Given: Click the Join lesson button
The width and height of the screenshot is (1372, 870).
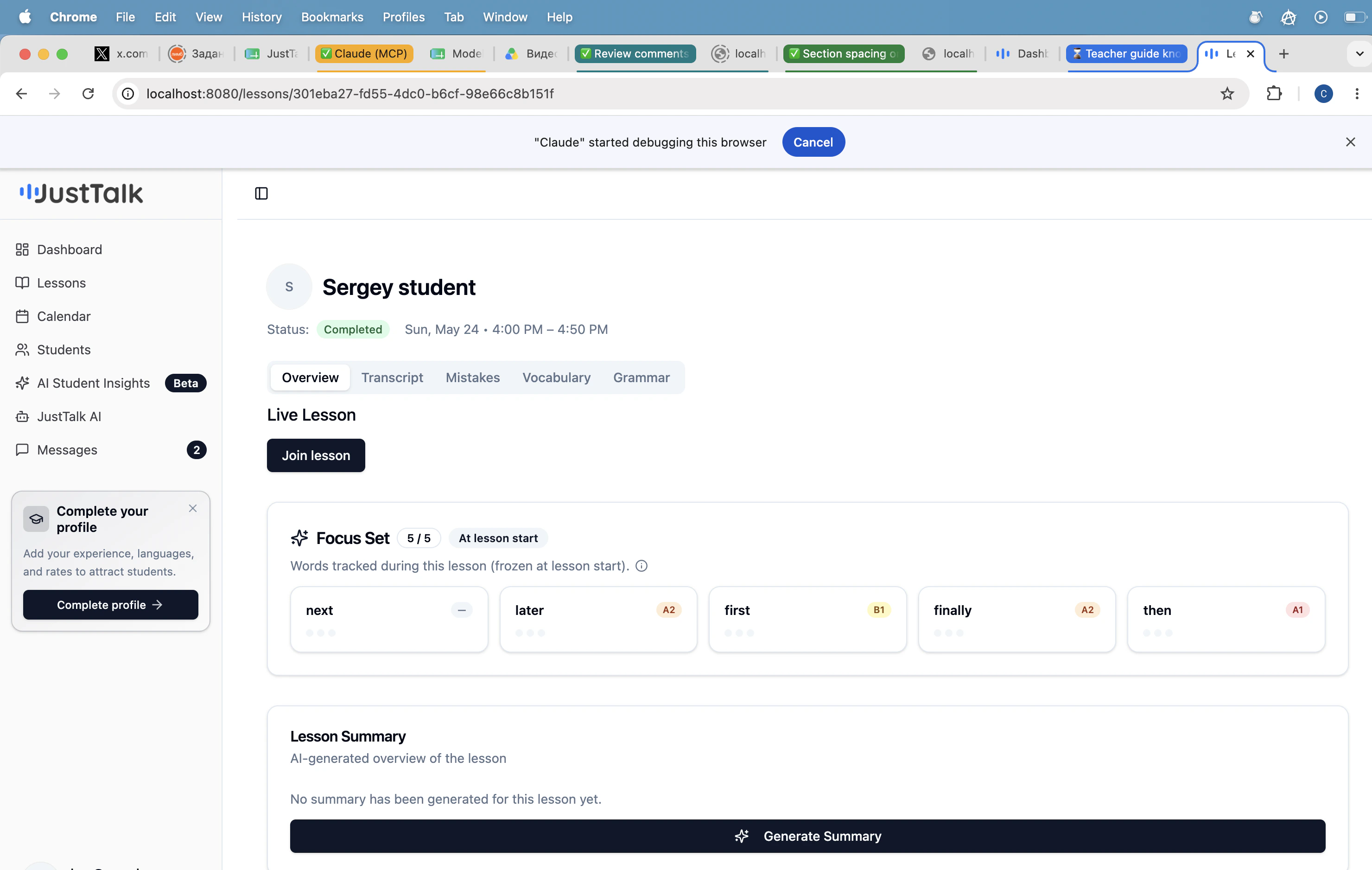Looking at the screenshot, I should point(316,455).
